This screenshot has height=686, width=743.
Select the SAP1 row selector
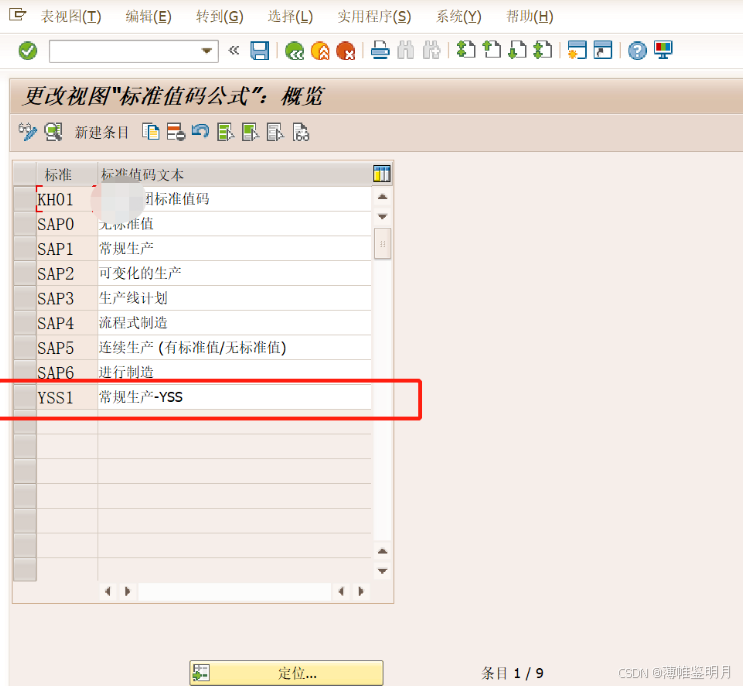(25, 248)
